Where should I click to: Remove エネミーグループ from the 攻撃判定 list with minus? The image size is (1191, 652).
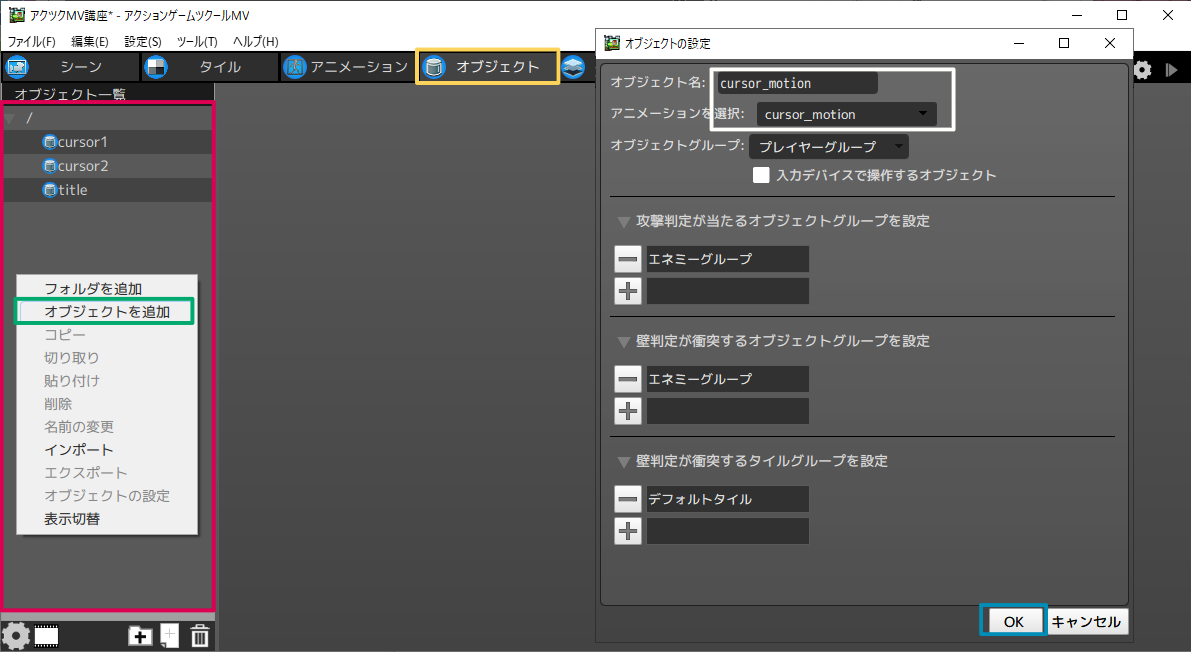(627, 259)
